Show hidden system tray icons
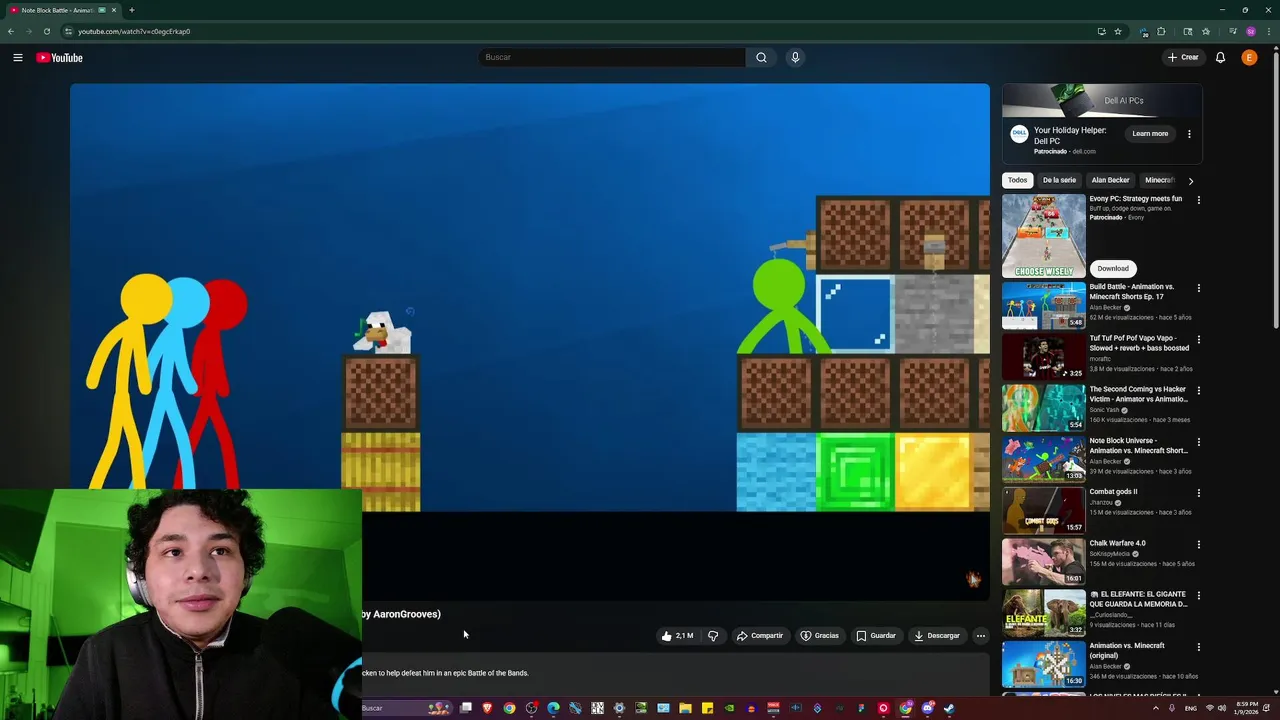This screenshot has width=1280, height=720. (1156, 708)
